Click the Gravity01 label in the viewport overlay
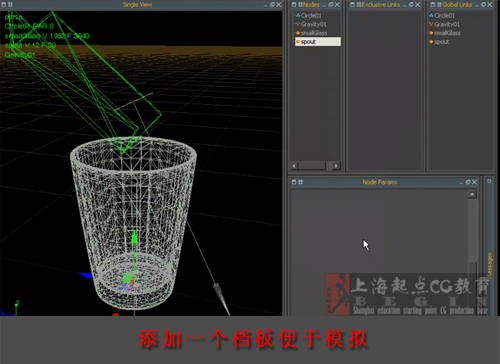 click(20, 55)
